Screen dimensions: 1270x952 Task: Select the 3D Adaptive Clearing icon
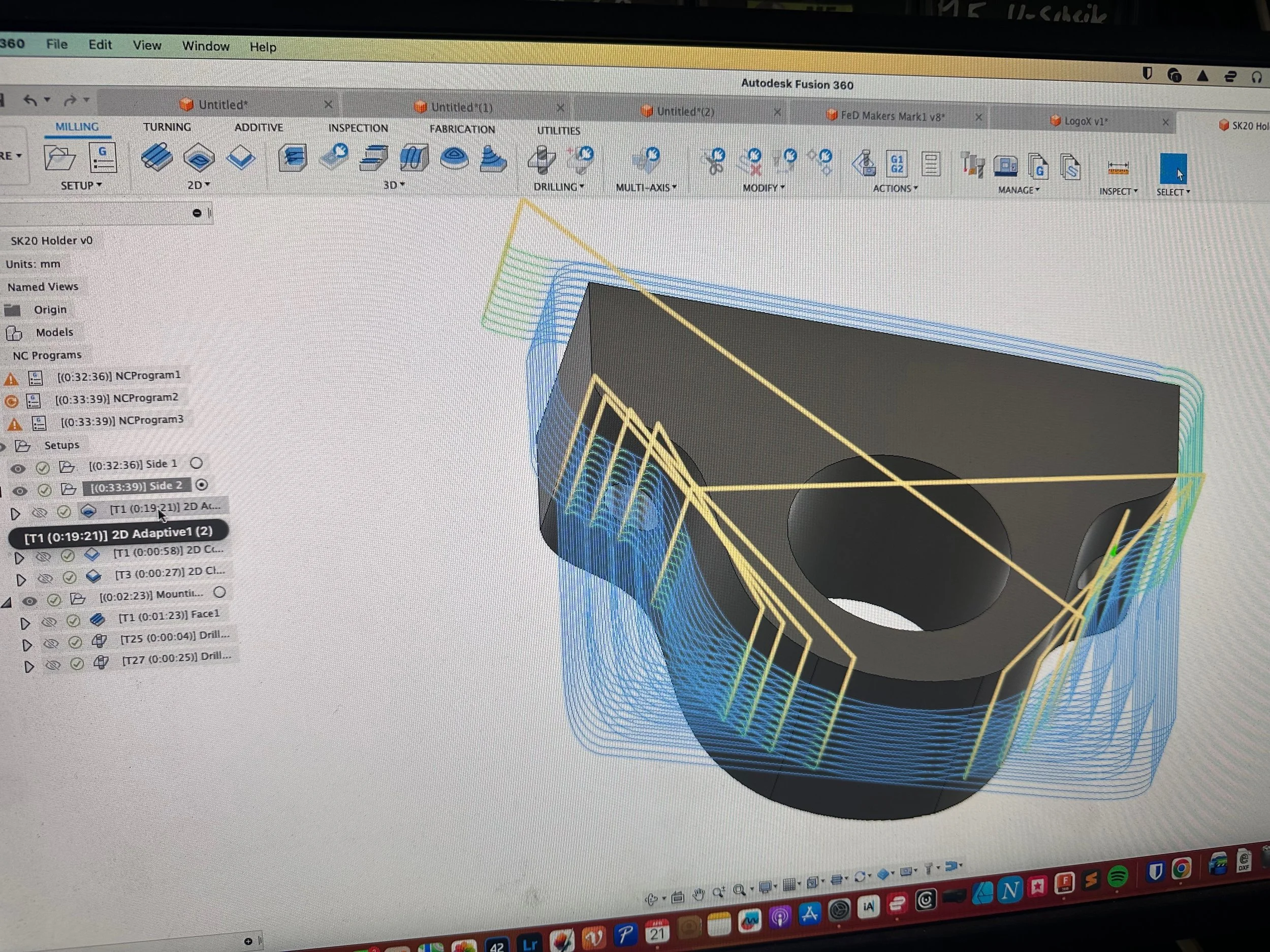click(293, 158)
